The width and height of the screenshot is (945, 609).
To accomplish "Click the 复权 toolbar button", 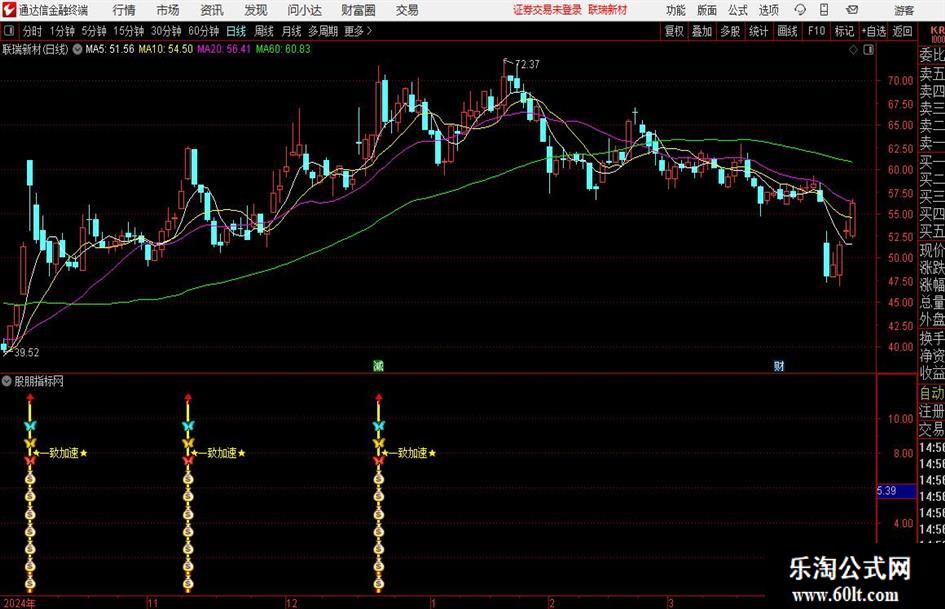I will click(674, 31).
